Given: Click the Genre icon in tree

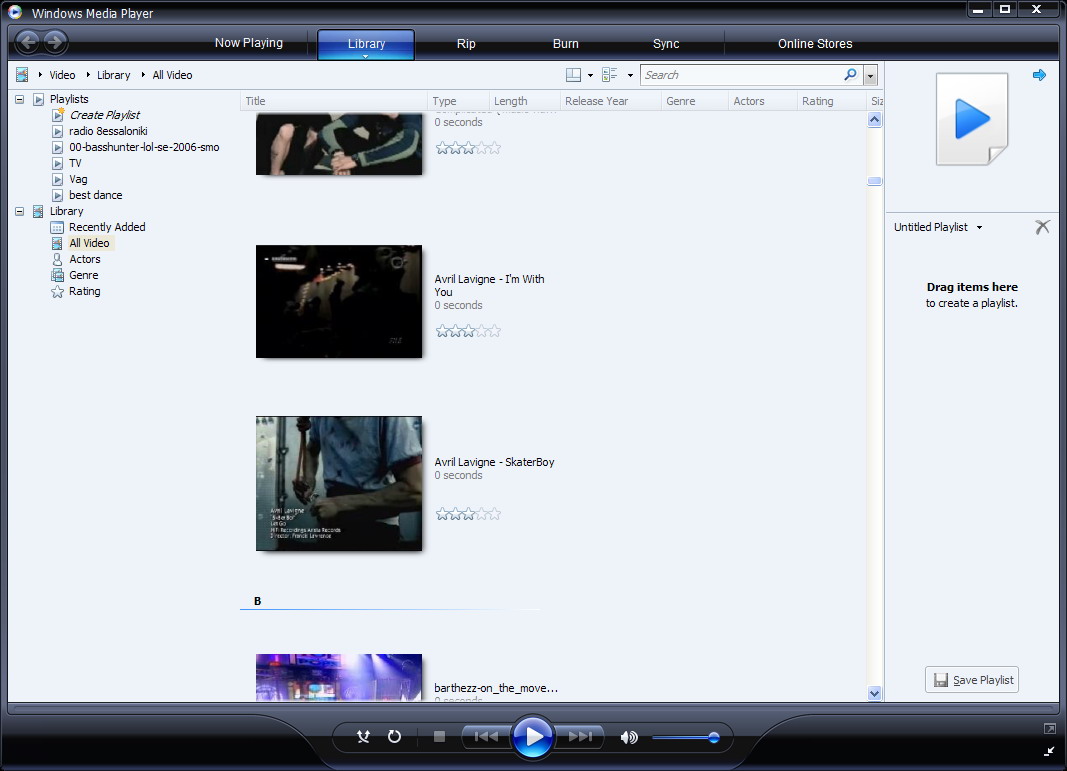Looking at the screenshot, I should click(x=57, y=275).
